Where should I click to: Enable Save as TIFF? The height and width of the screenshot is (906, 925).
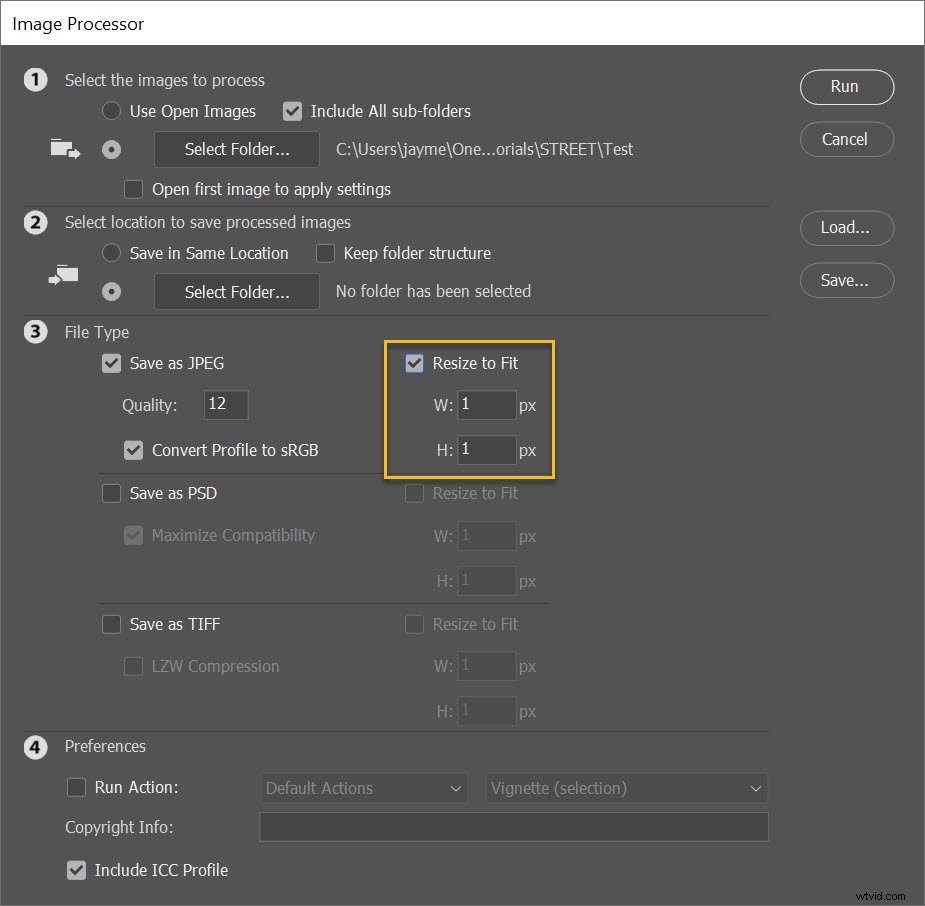pos(111,624)
